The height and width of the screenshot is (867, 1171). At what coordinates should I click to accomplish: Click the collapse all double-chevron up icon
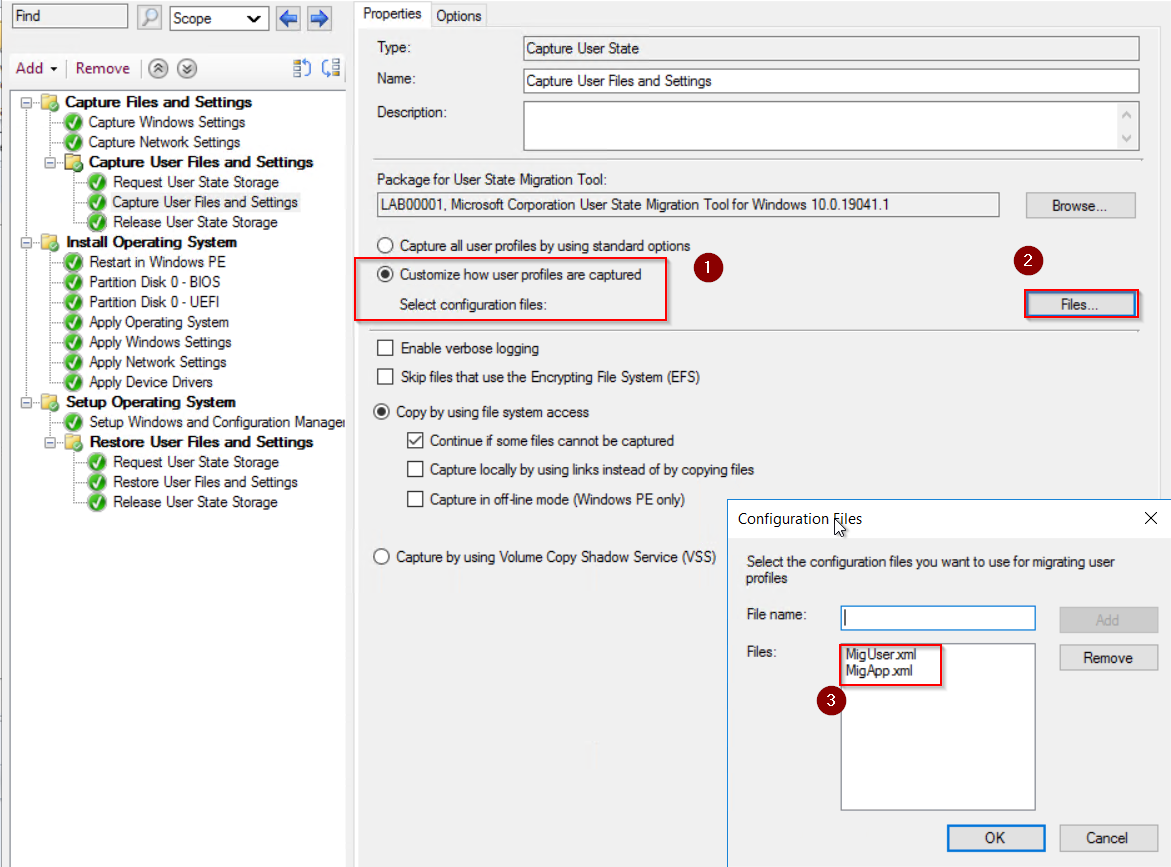pyautogui.click(x=158, y=68)
